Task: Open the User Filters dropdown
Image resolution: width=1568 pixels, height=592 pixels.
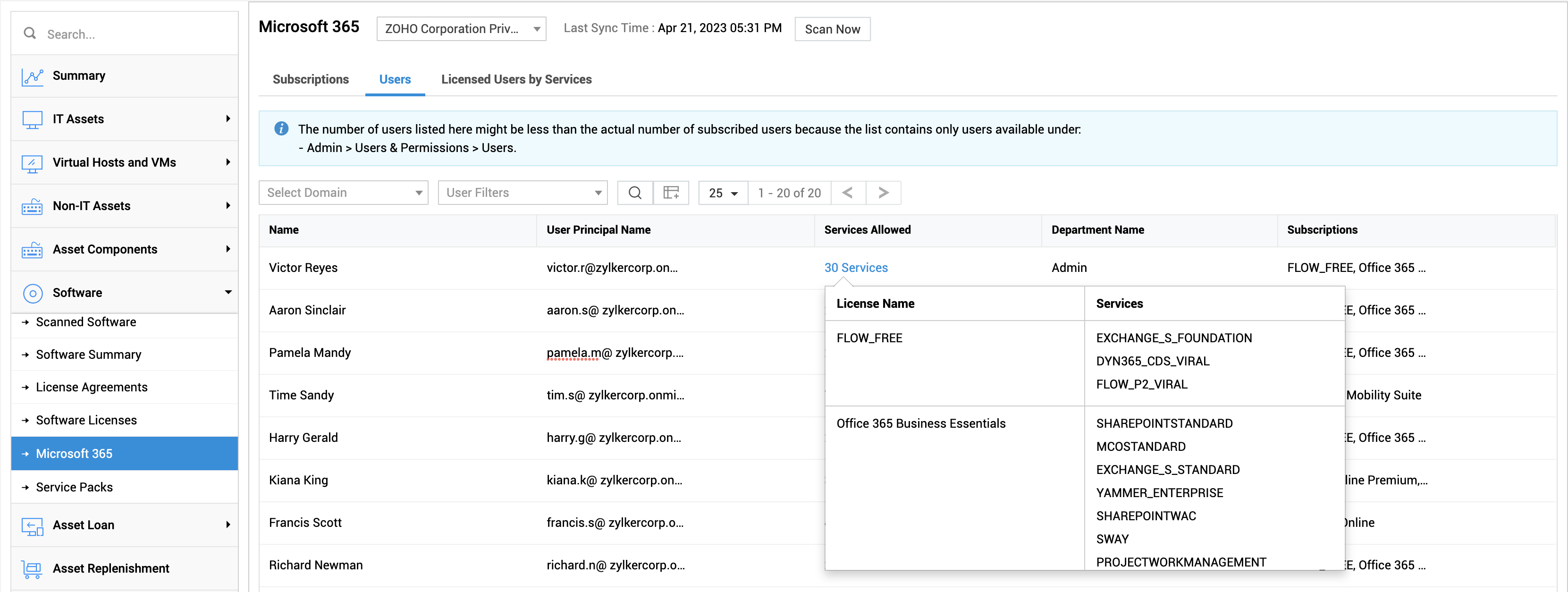Action: [x=522, y=193]
